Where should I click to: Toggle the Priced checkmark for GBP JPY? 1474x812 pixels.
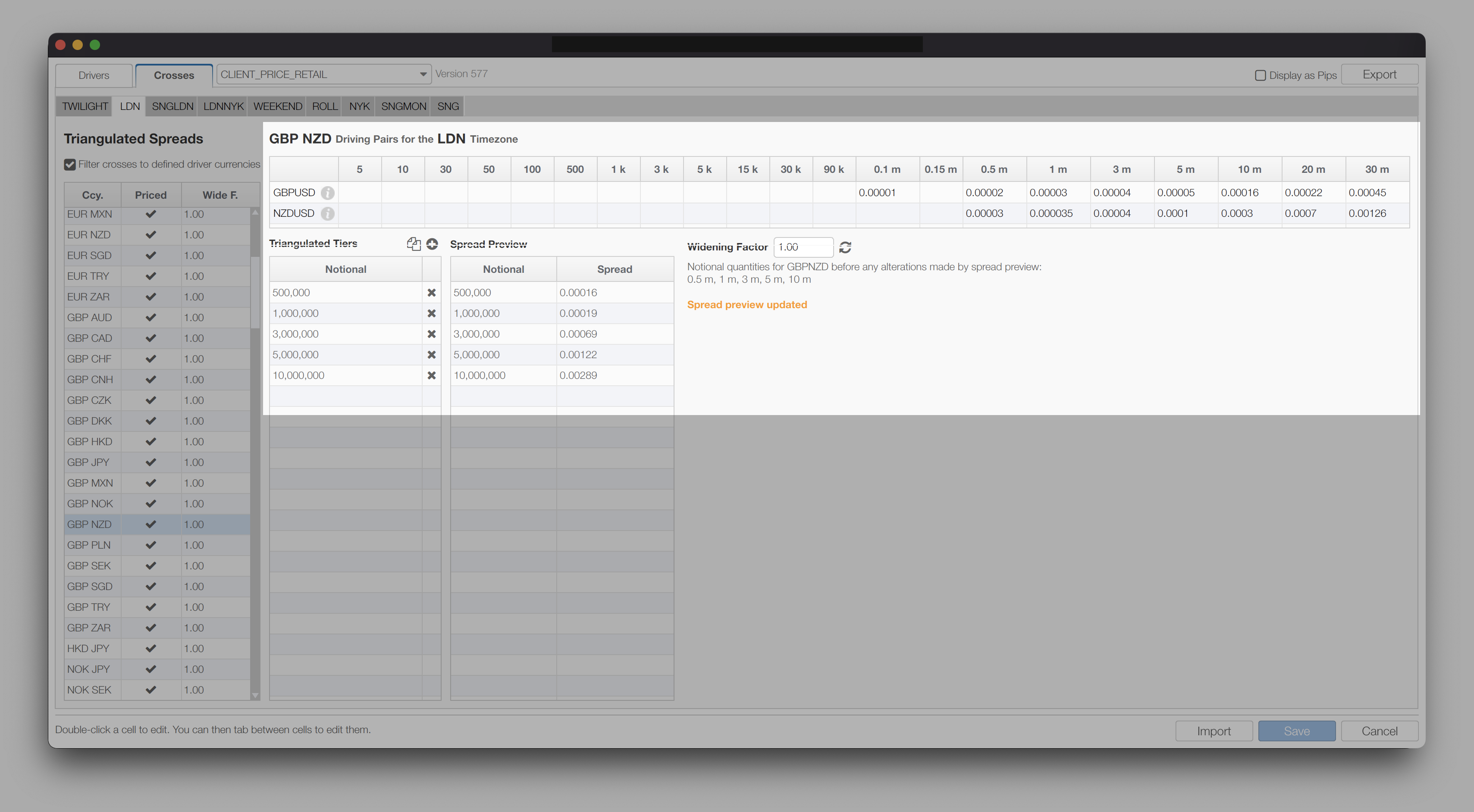(x=151, y=462)
